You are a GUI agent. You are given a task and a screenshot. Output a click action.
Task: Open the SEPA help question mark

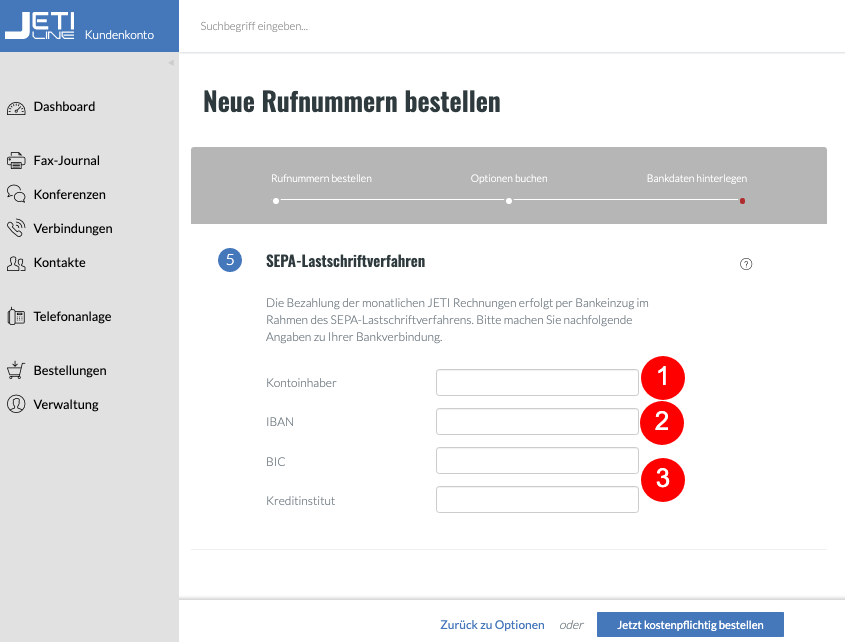(x=746, y=264)
